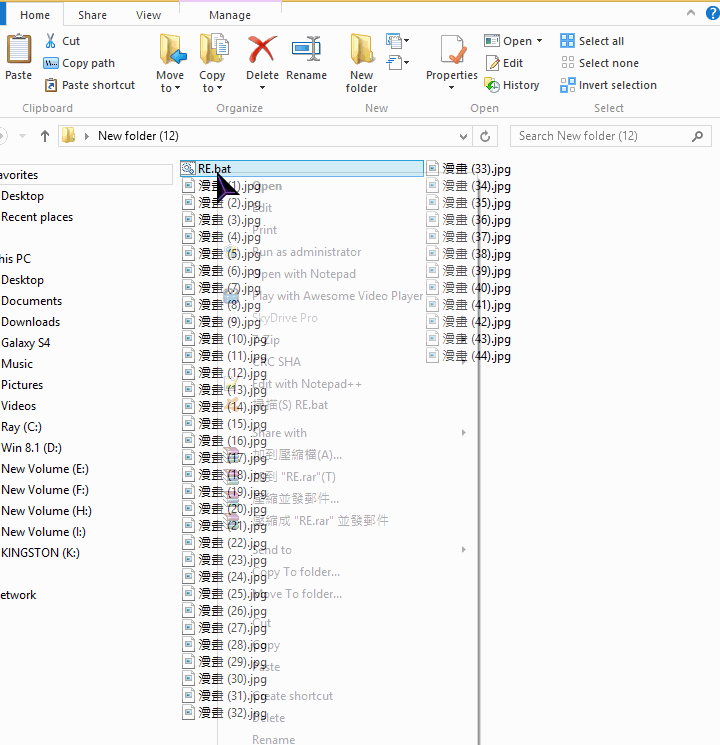Click the Cut scissors icon
This screenshot has height=745, width=720.
tap(50, 41)
